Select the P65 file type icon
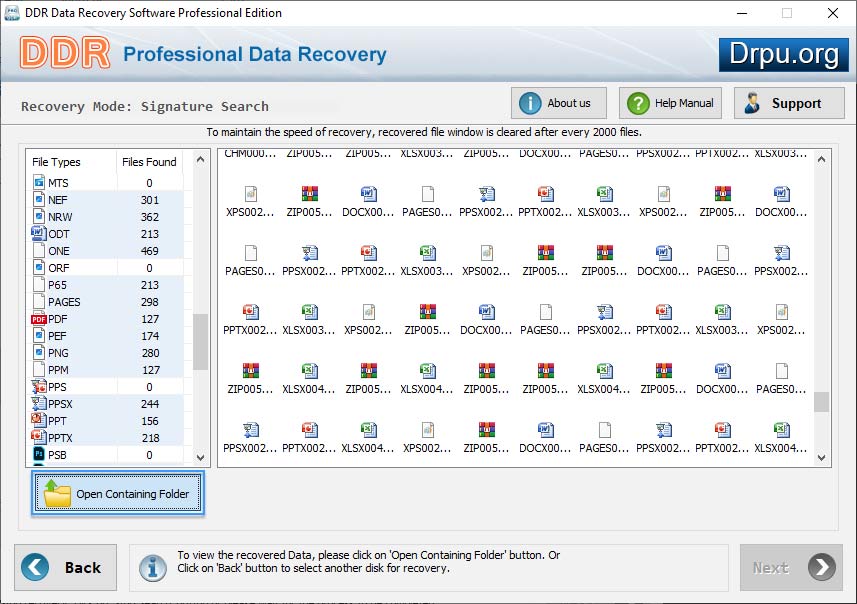The image size is (857, 604). (39, 284)
